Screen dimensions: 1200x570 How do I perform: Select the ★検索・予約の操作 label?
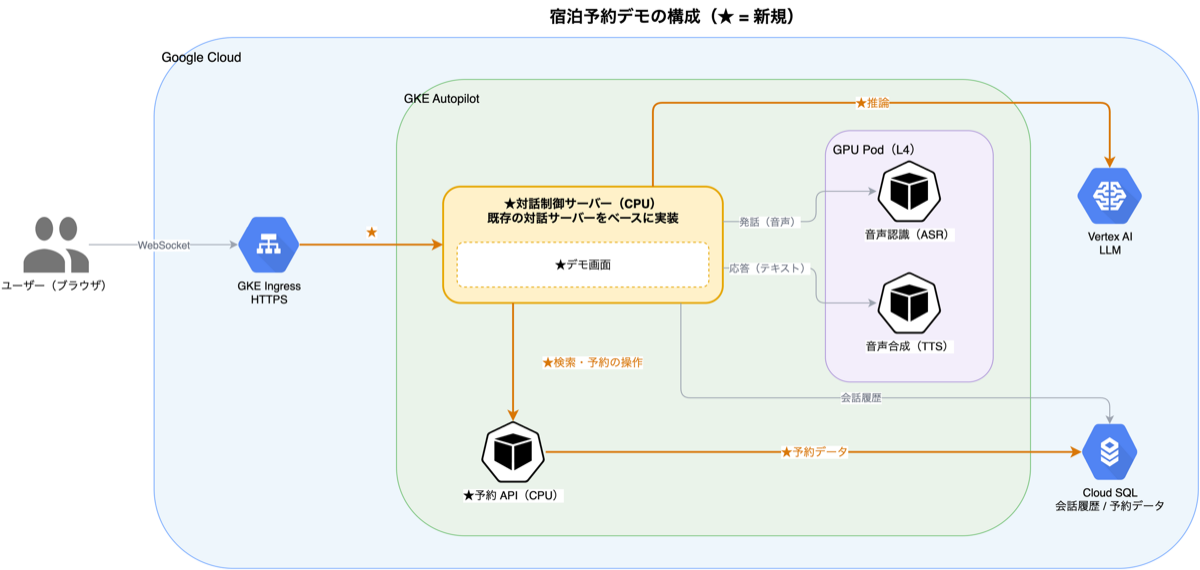(x=592, y=362)
